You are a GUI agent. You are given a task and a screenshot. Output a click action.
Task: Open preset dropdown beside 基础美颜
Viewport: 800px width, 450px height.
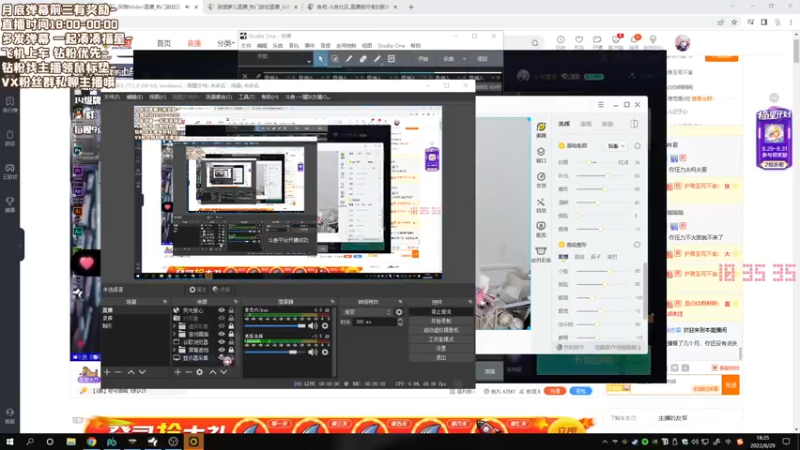616,146
